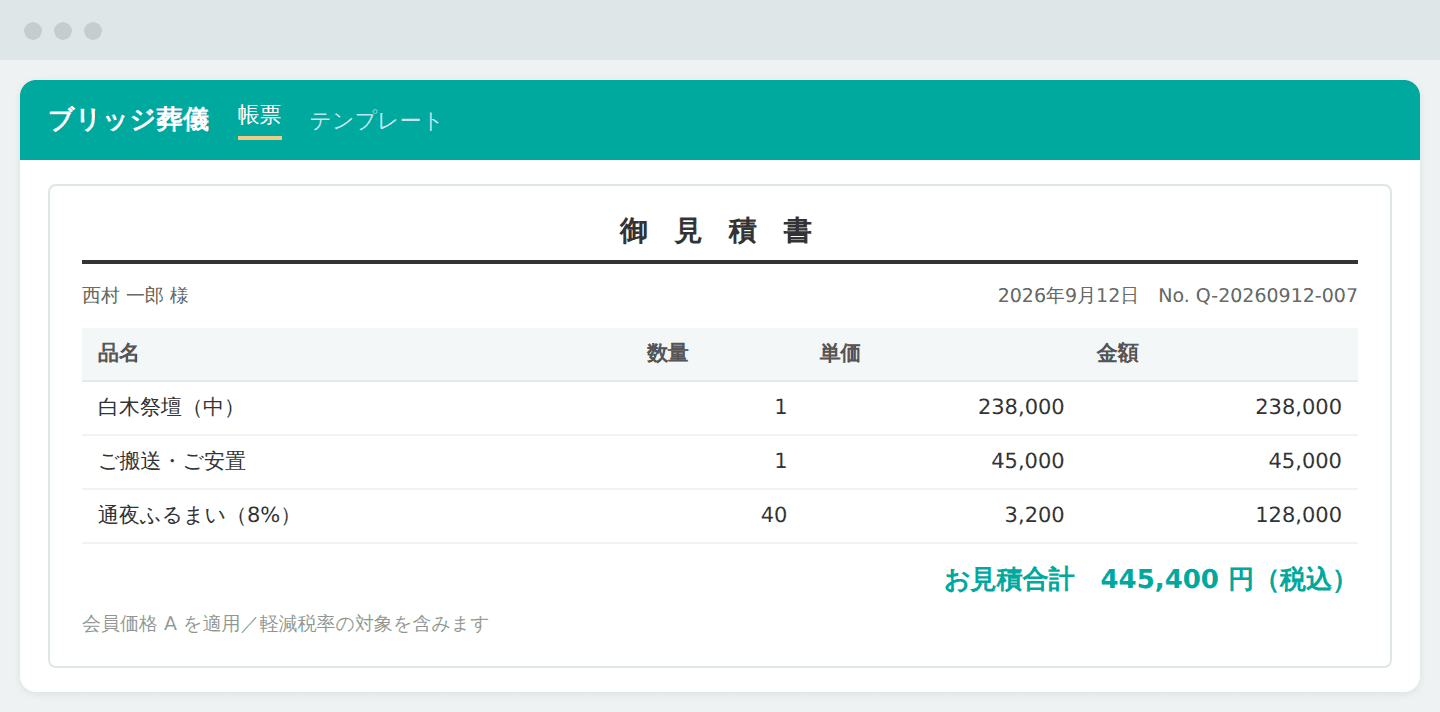Viewport: 1440px width, 712px height.
Task: Click quantity 1 for 白木祭壇（中）
Action: click(x=781, y=408)
